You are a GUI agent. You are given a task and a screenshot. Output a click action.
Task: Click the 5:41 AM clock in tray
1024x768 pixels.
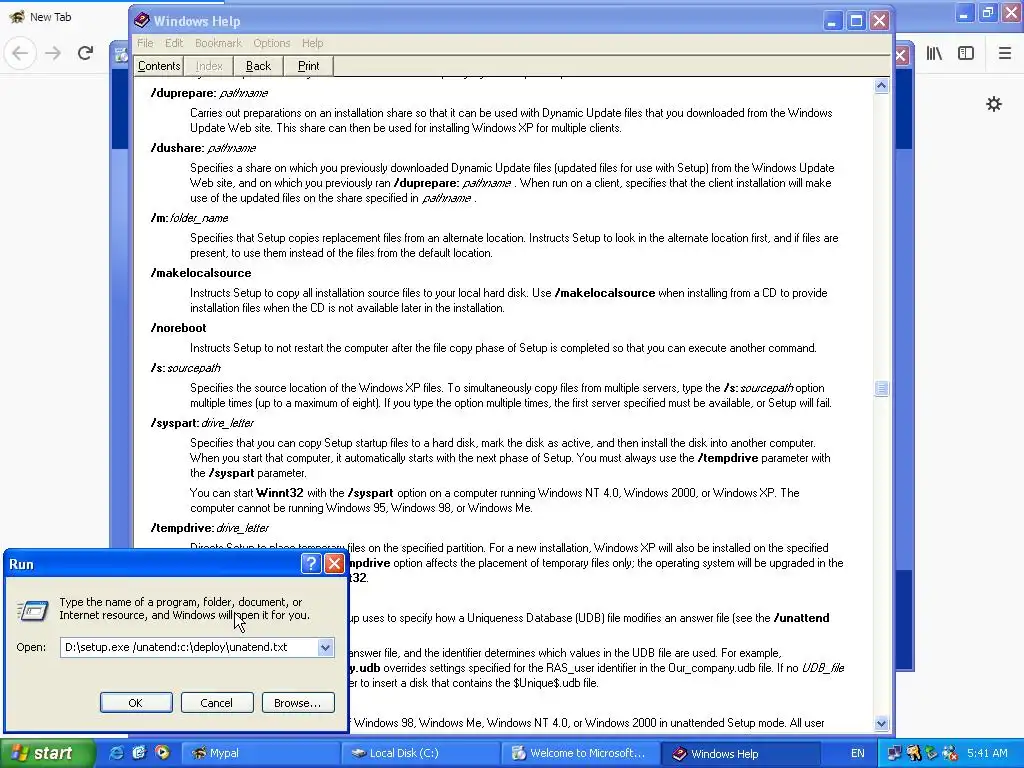(x=987, y=753)
